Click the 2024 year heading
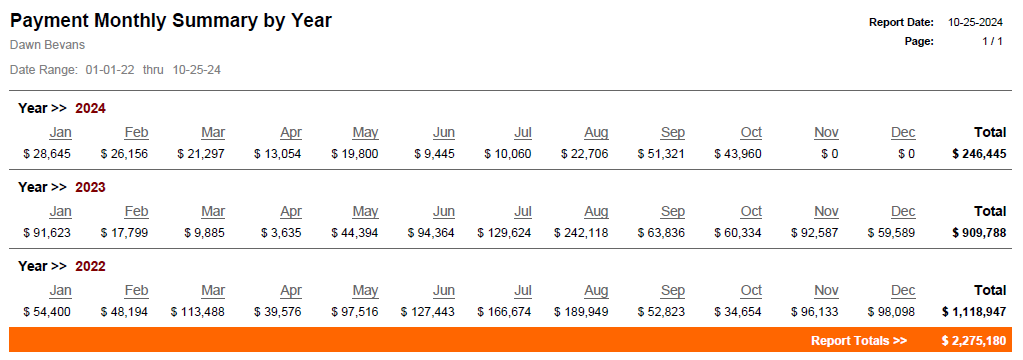Viewport: 1023px width, 360px height. [x=90, y=108]
